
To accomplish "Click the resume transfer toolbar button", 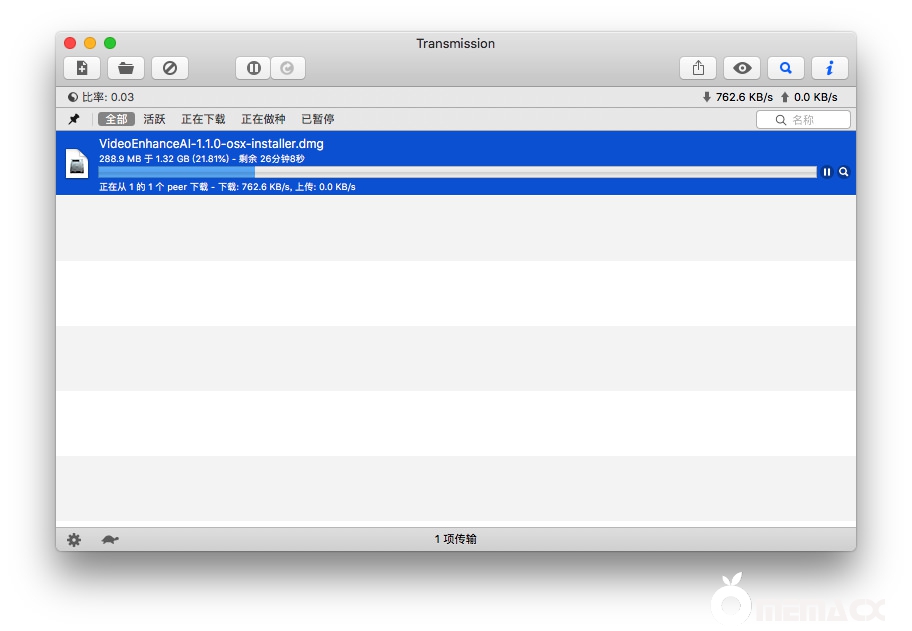I will pyautogui.click(x=288, y=68).
